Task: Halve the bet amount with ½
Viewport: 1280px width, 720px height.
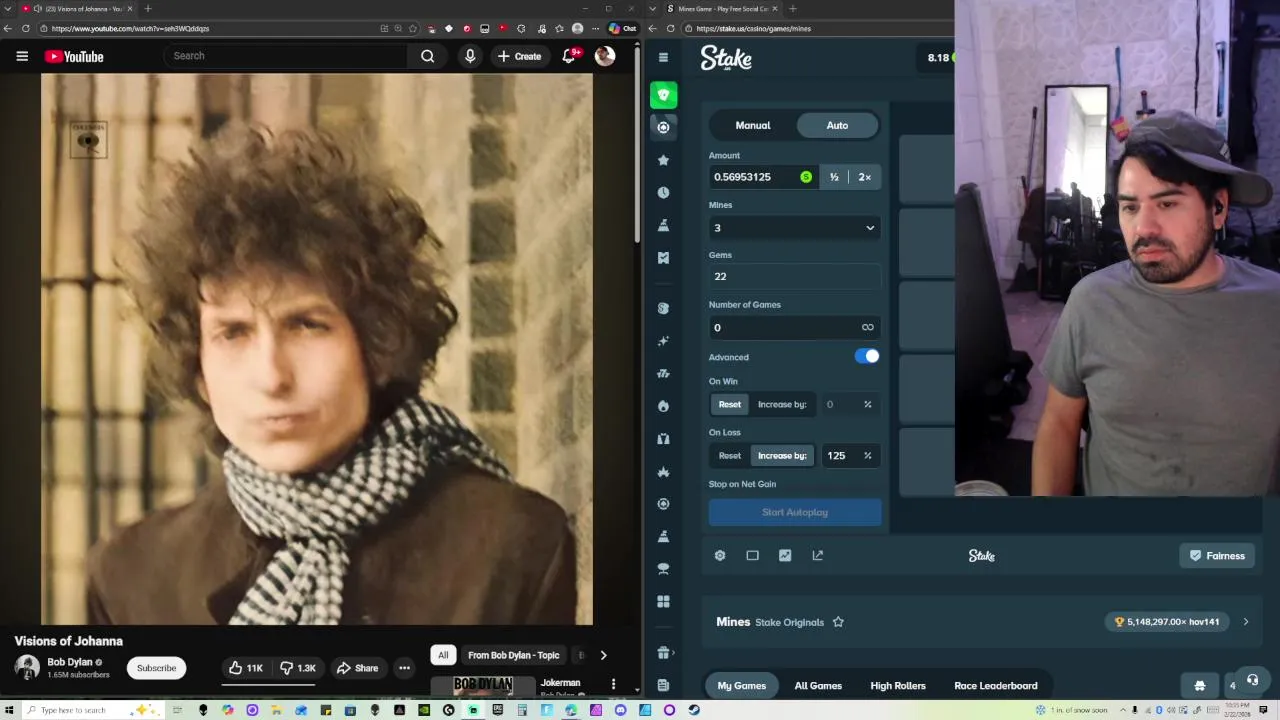Action: coord(834,177)
